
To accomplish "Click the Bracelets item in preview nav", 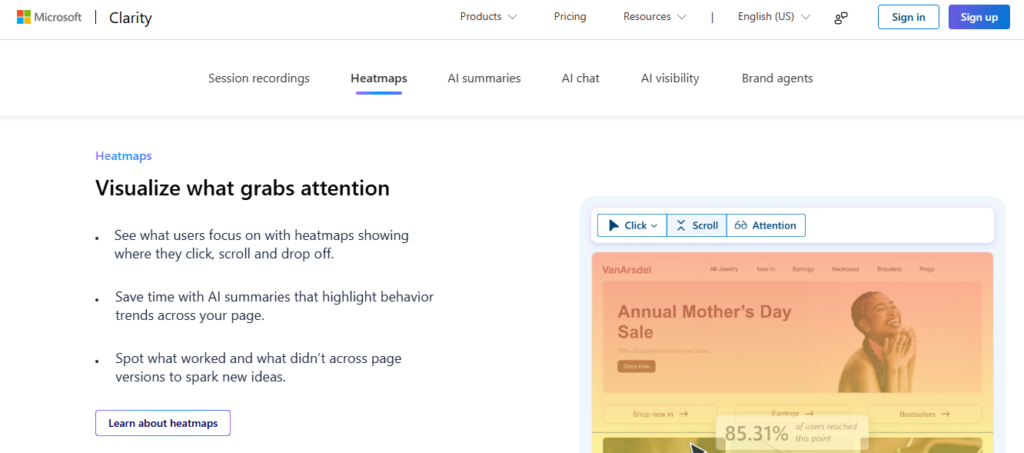I will pyautogui.click(x=889, y=269).
